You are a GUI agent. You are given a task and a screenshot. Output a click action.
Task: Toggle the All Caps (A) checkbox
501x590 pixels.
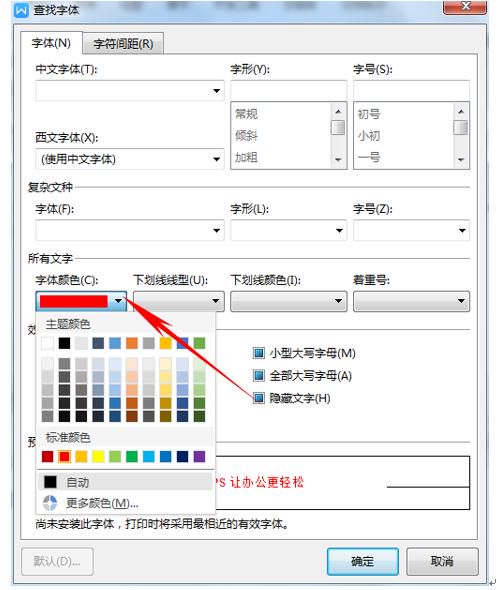[259, 375]
